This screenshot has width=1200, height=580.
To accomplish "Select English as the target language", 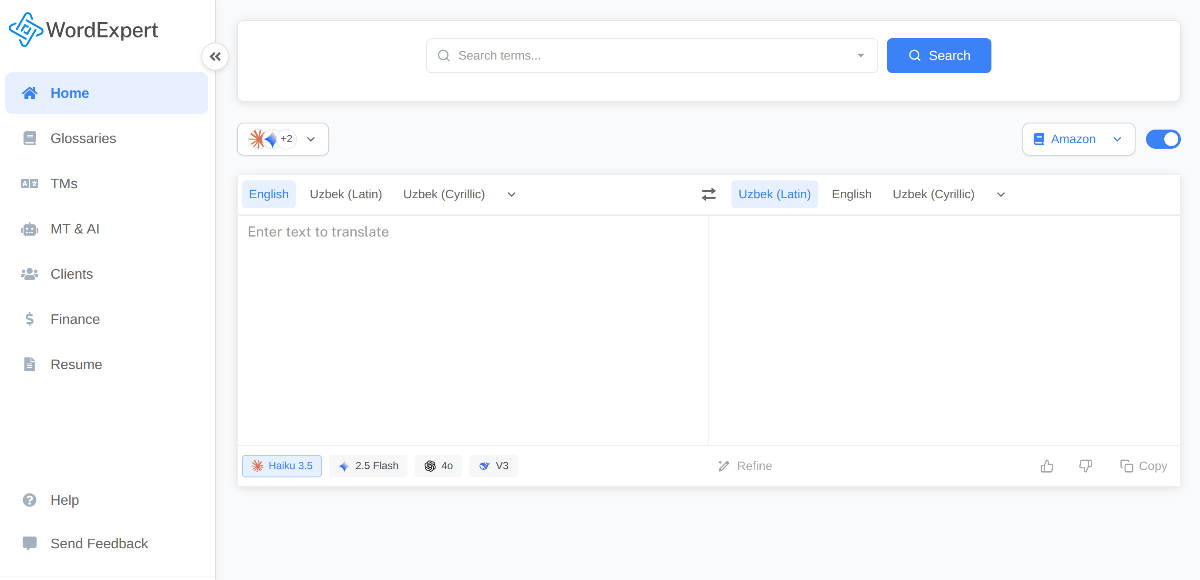I will pos(851,193).
